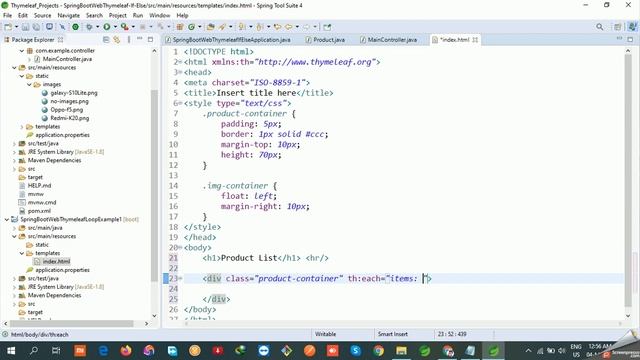Click the Save All toolbar icon
The height and width of the screenshot is (360, 640).
coord(36,27)
